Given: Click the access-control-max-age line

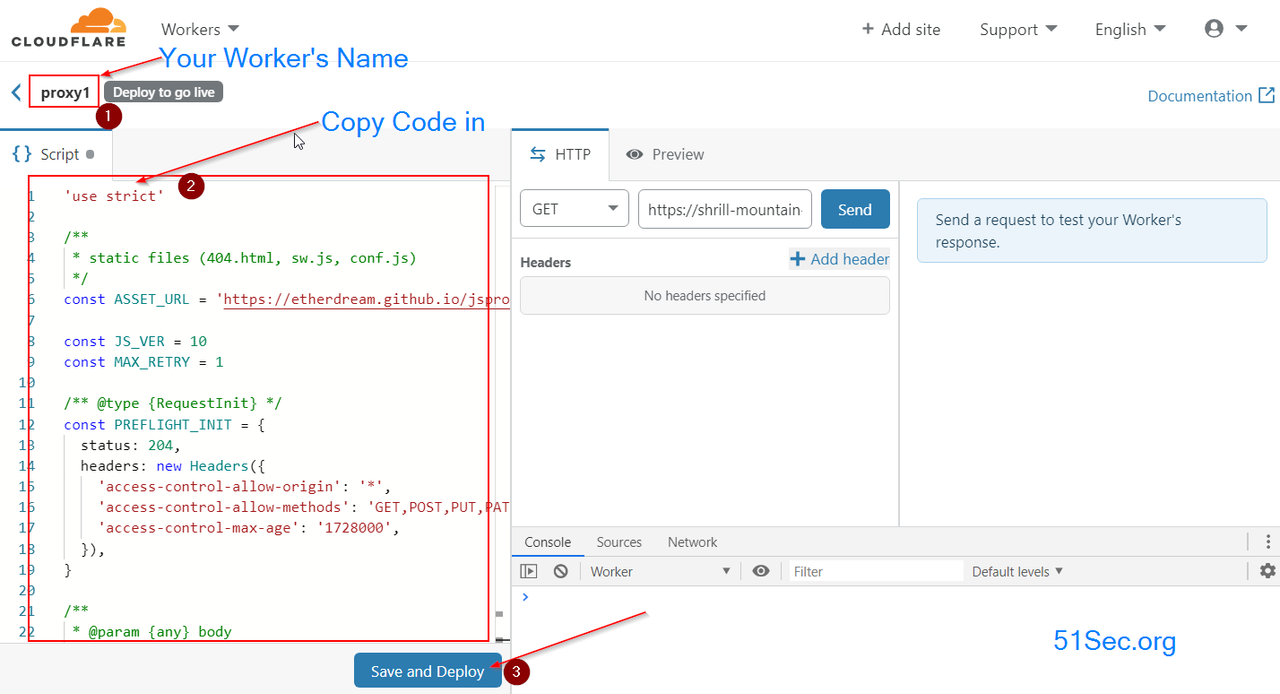Looking at the screenshot, I should click(249, 528).
